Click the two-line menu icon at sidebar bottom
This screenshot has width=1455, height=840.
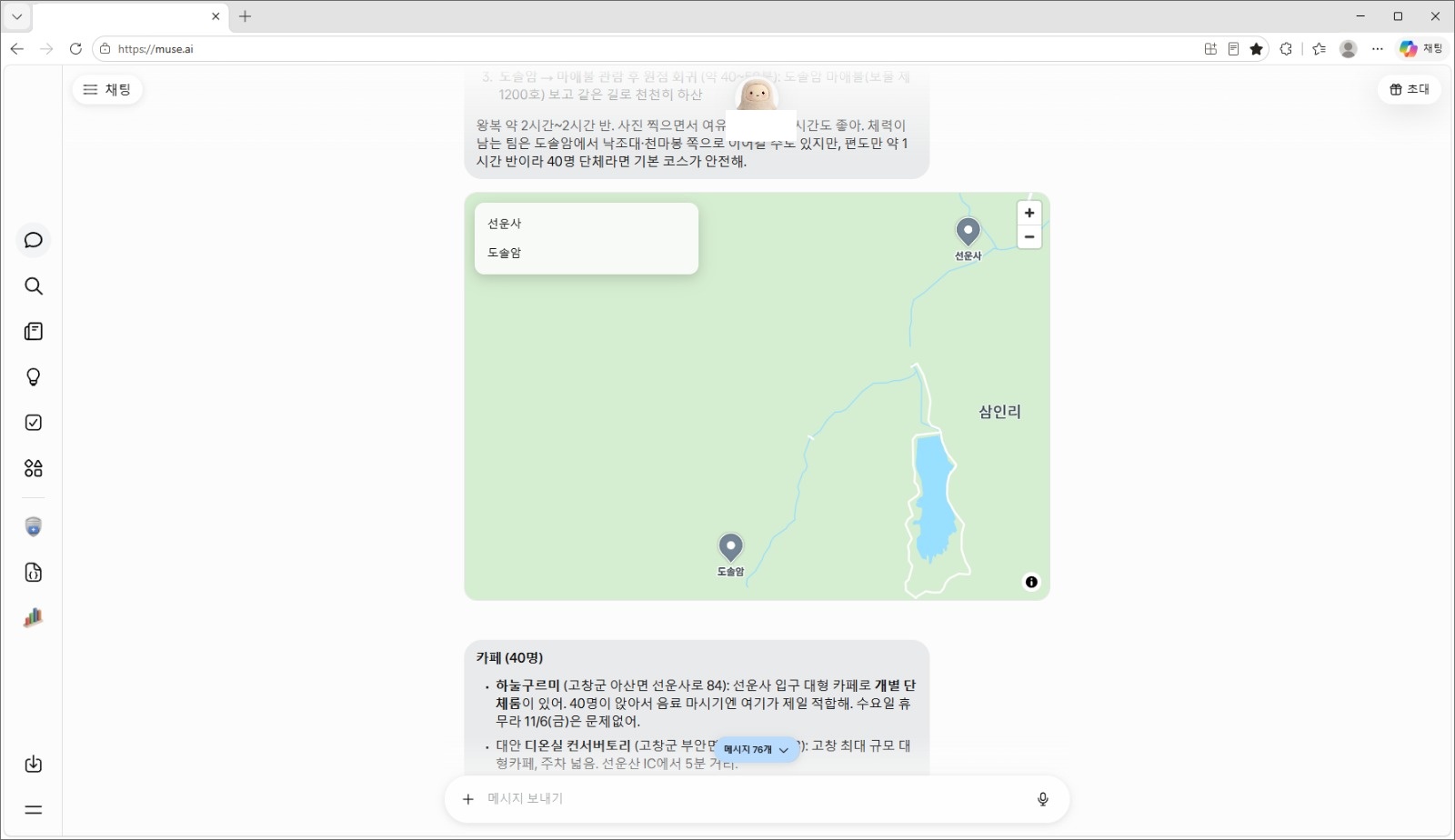pos(34,810)
